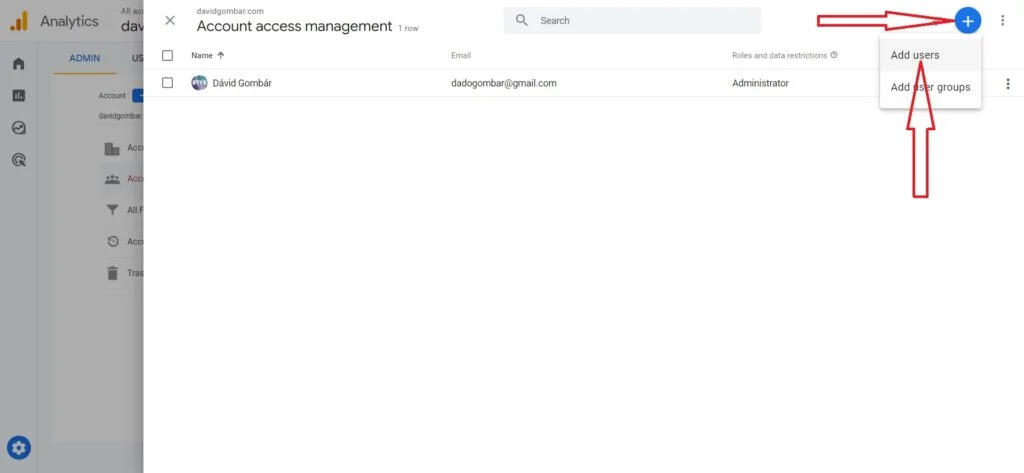The height and width of the screenshot is (473, 1024).
Task: Click into the Search field
Action: [x=632, y=20]
